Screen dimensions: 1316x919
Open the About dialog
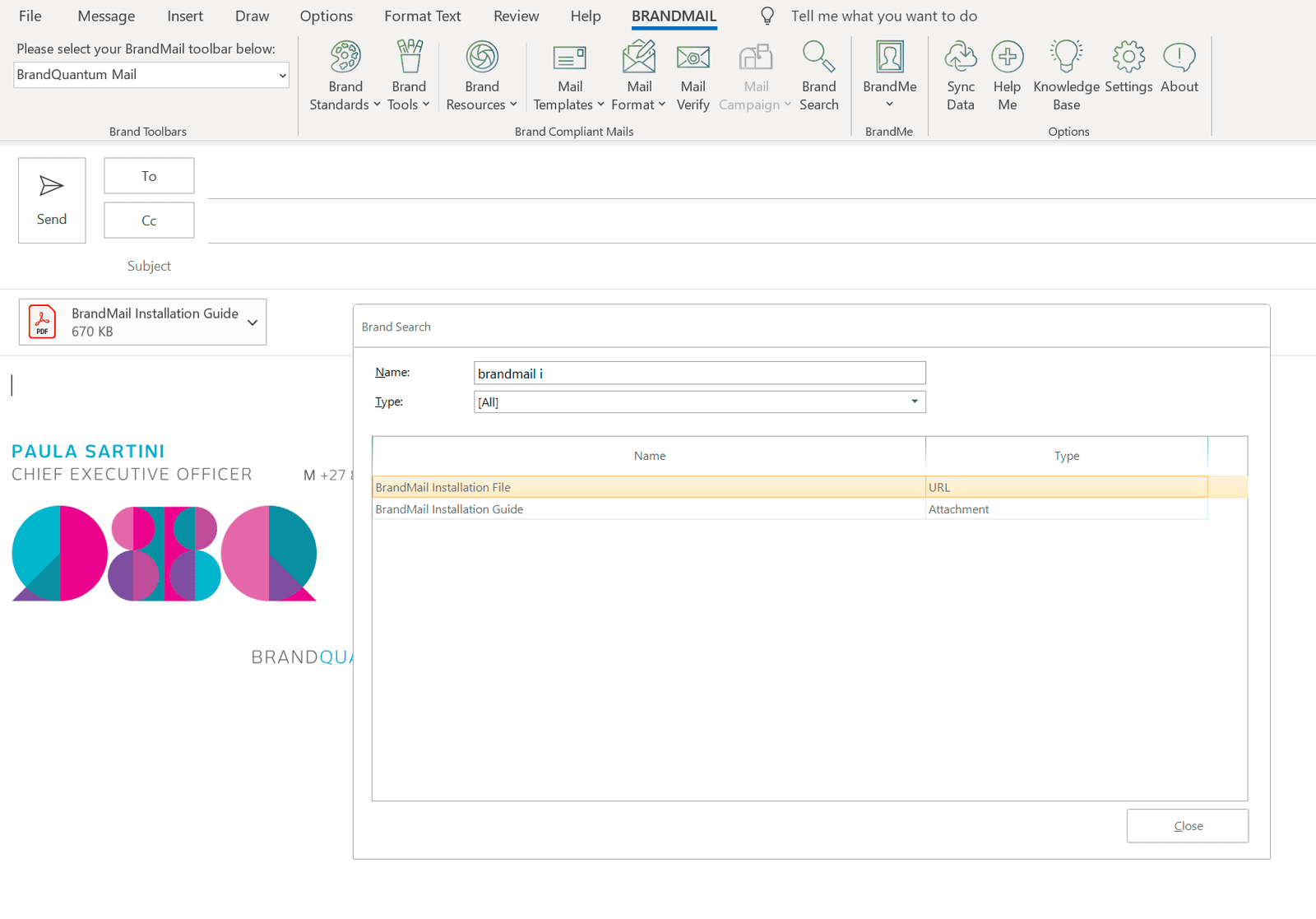(1179, 70)
